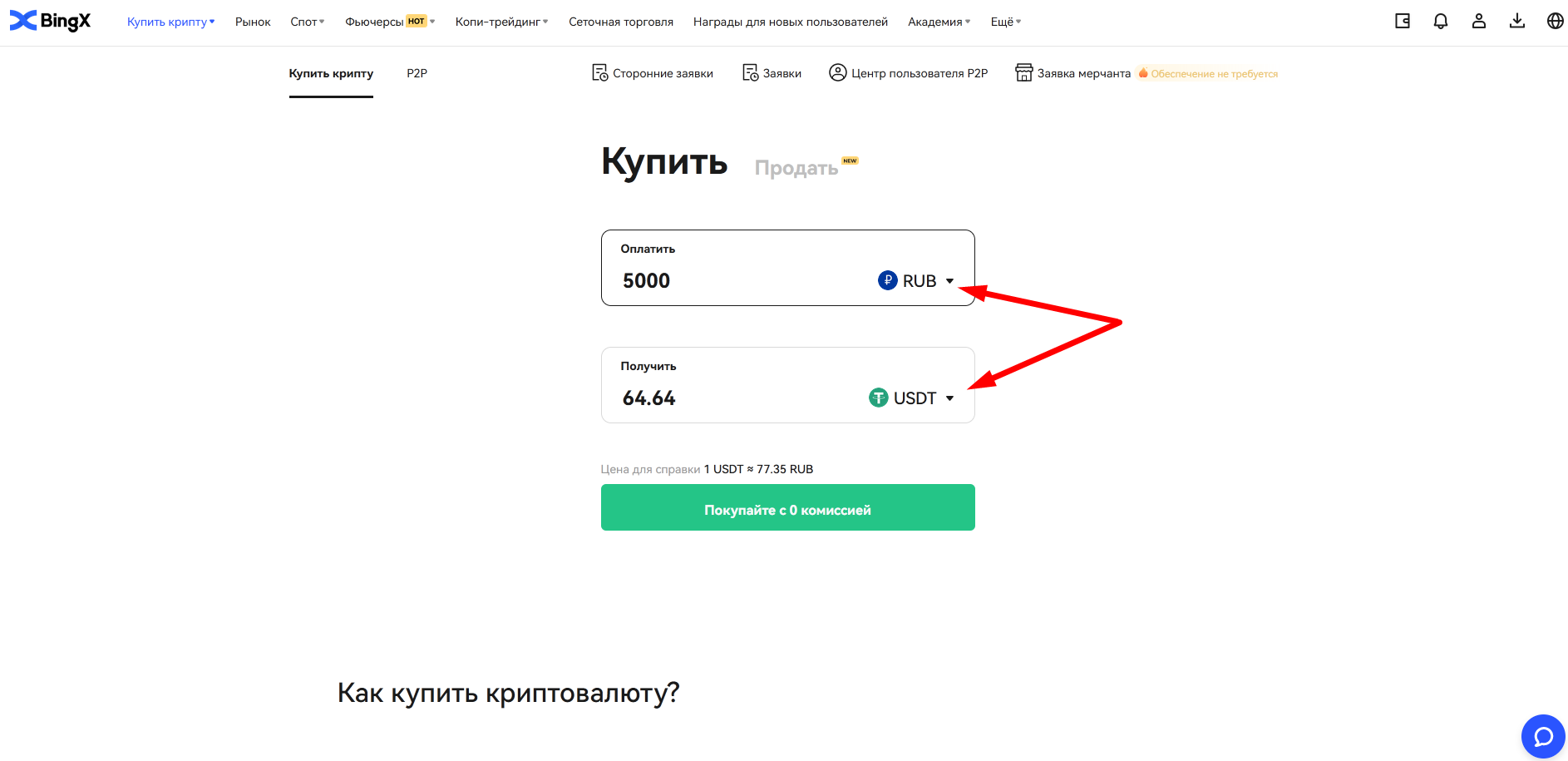Image resolution: width=1568 pixels, height=761 pixels.
Task: Expand the Купить крипту menu
Action: 170,22
